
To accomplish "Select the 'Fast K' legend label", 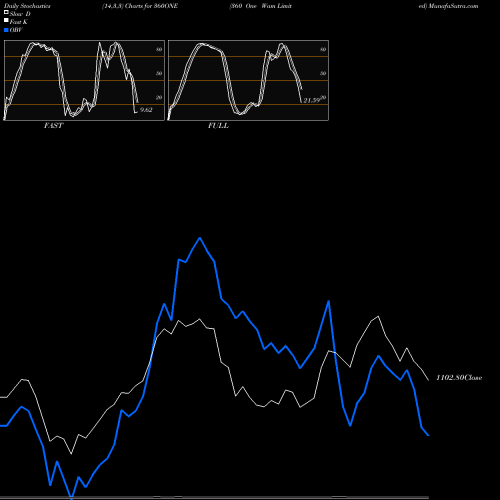I will [18, 22].
